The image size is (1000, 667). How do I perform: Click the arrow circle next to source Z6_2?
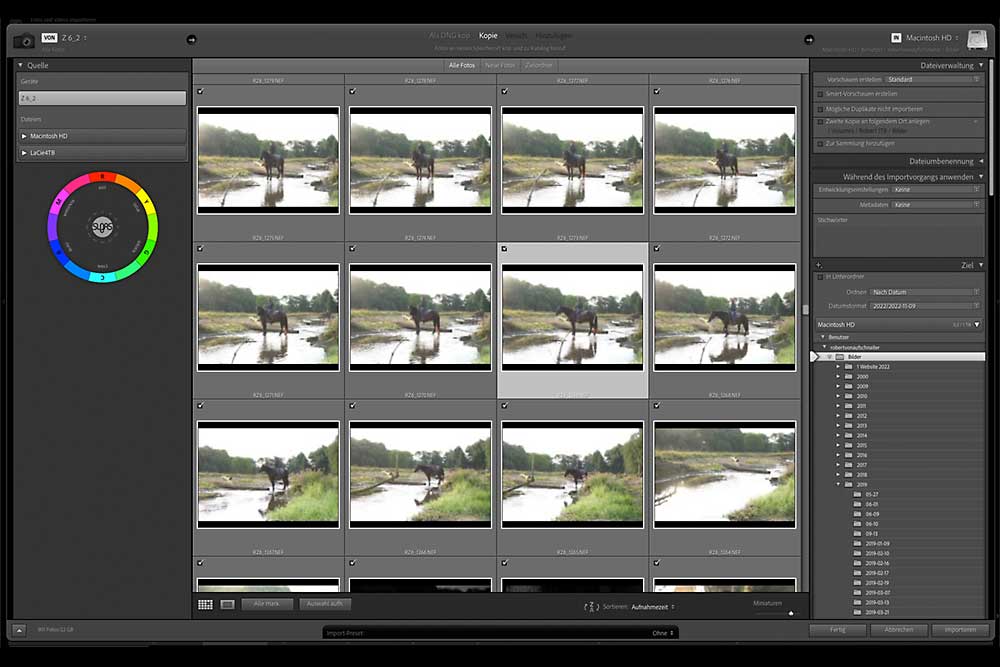click(191, 40)
